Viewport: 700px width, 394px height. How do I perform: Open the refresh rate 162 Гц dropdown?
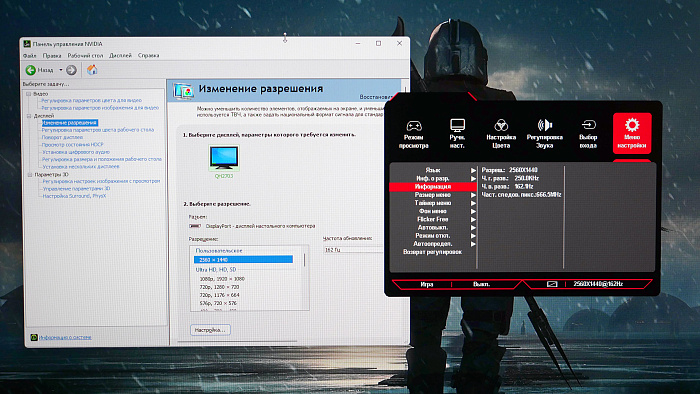point(353,250)
